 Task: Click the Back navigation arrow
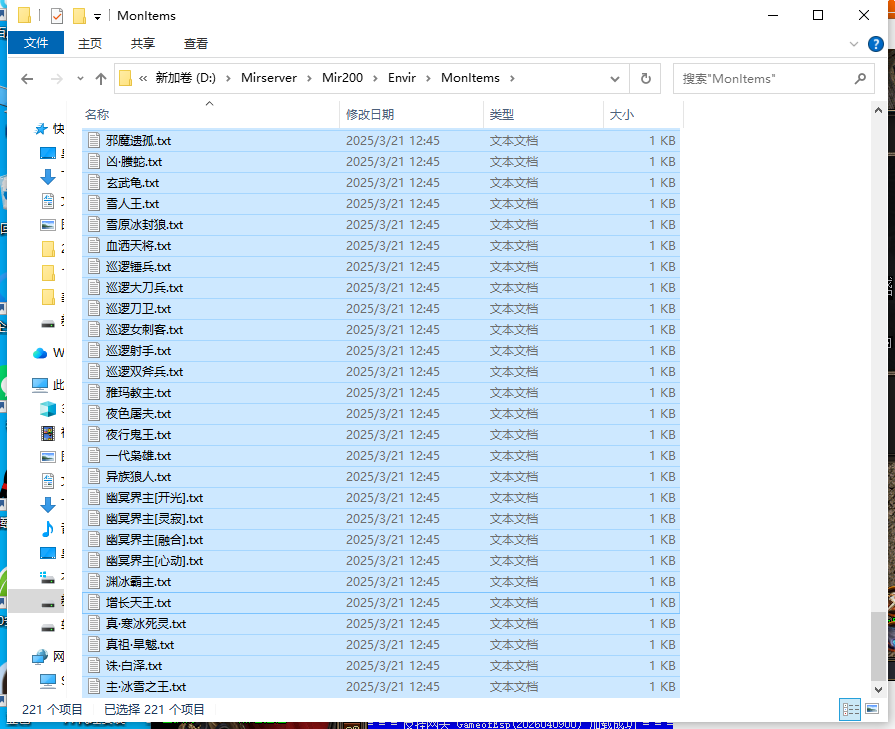pyautogui.click(x=27, y=79)
